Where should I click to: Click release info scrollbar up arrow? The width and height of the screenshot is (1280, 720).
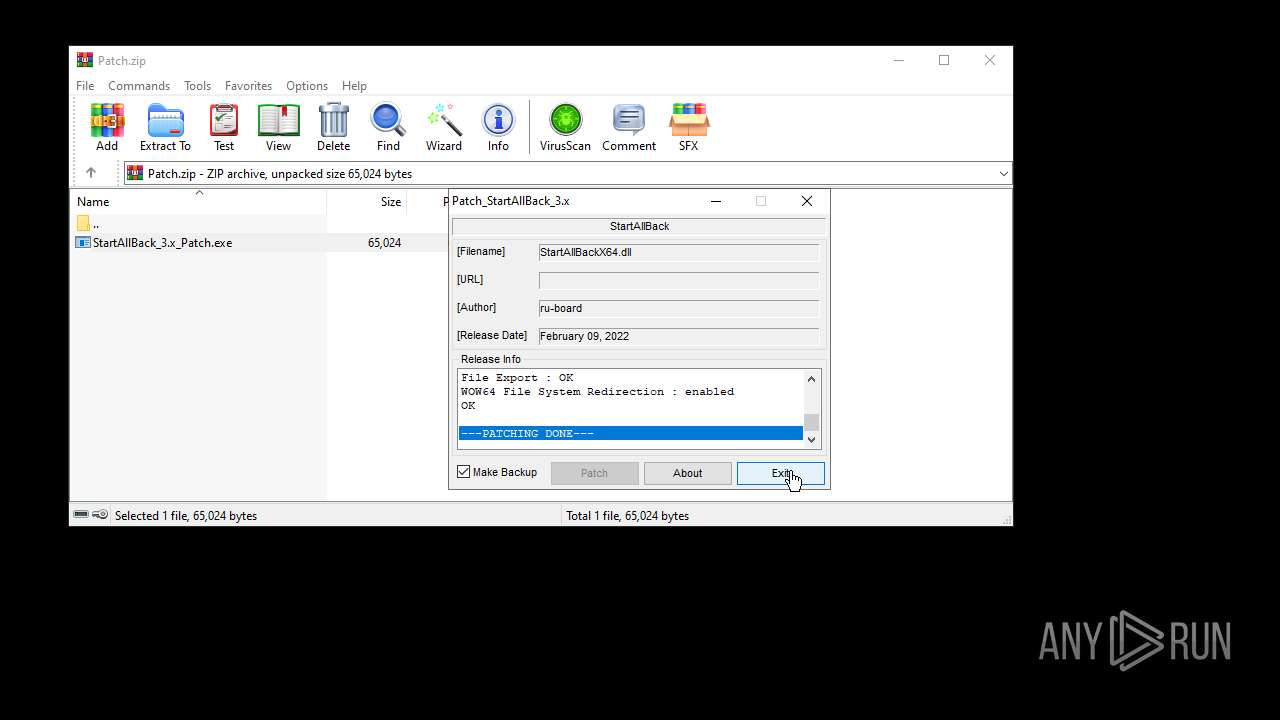tap(812, 378)
